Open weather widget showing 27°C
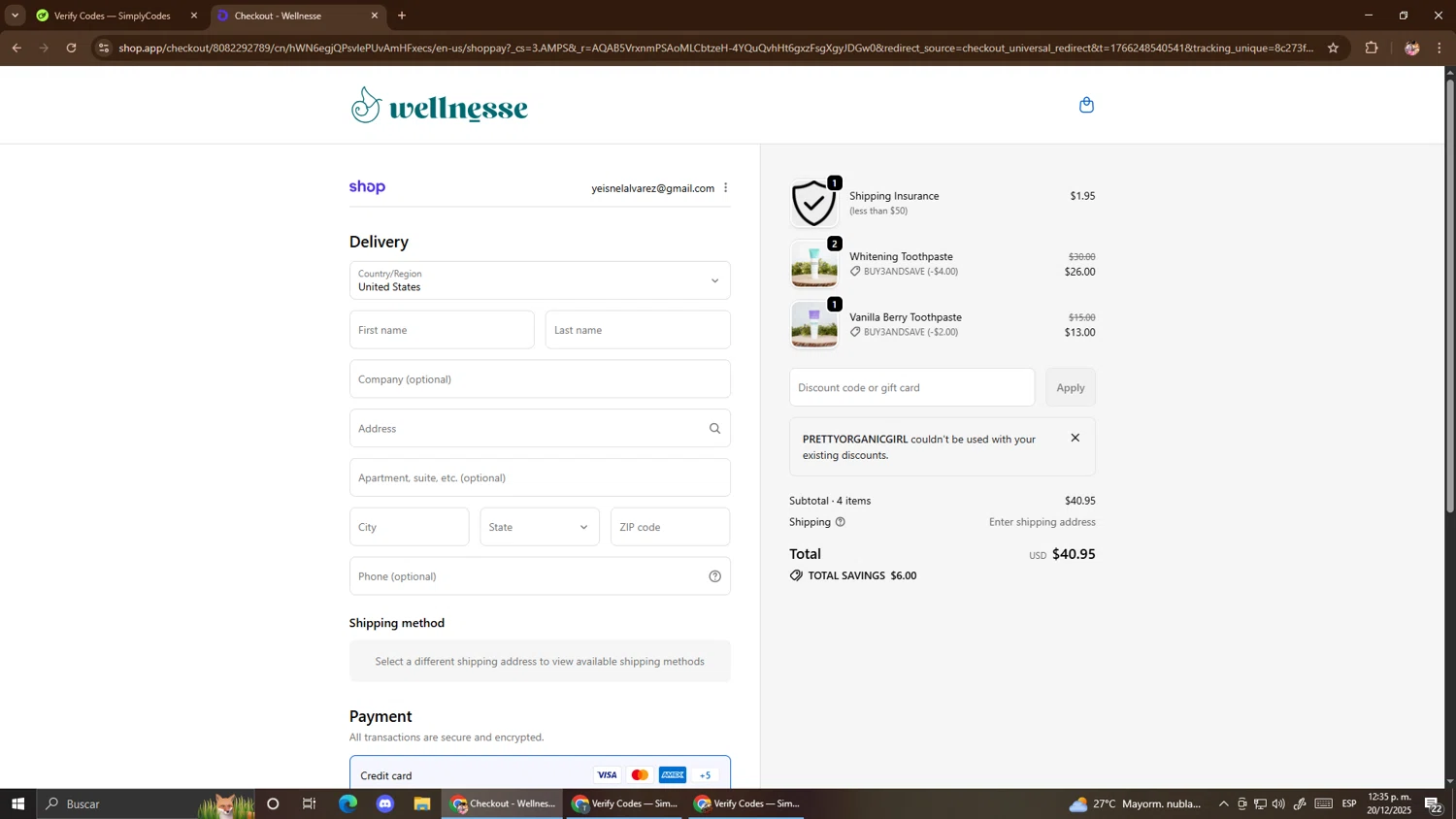Screen dimensions: 1456x819 [1136, 803]
